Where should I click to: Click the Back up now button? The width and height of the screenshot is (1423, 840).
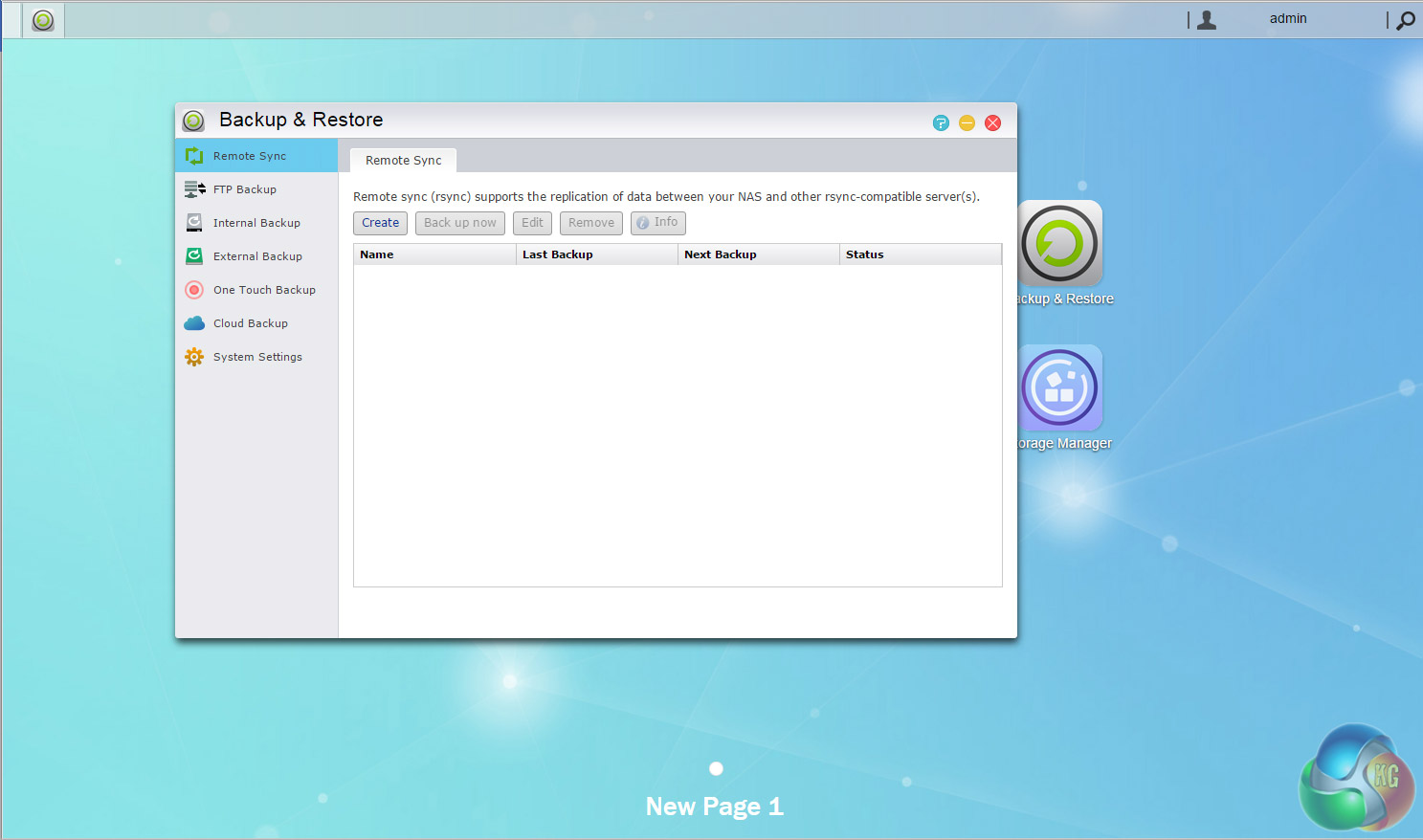[x=459, y=223]
